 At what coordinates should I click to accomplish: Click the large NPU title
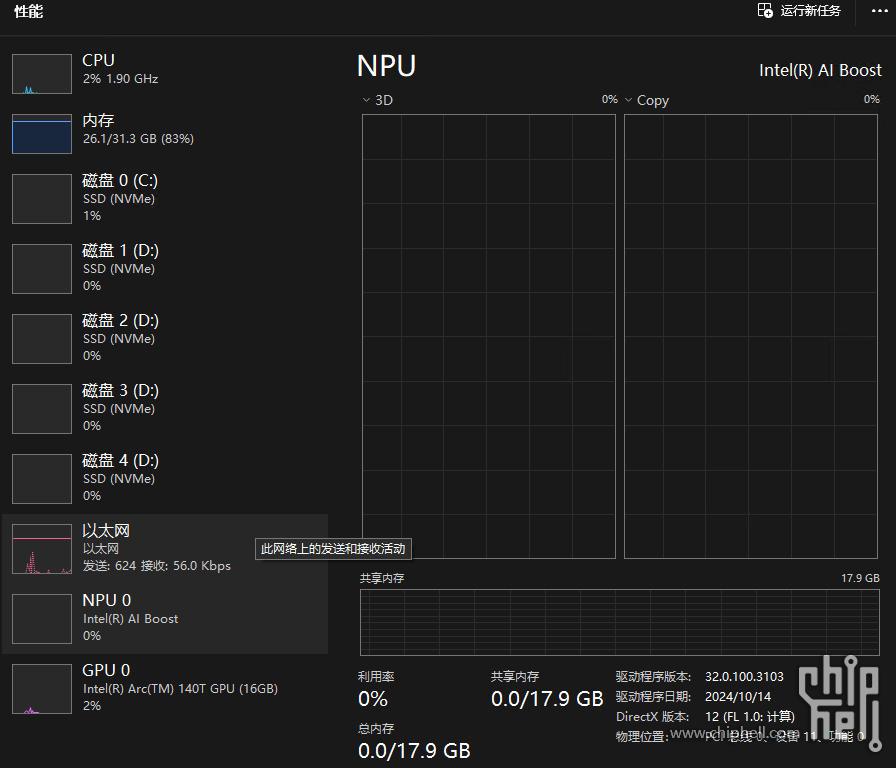386,66
